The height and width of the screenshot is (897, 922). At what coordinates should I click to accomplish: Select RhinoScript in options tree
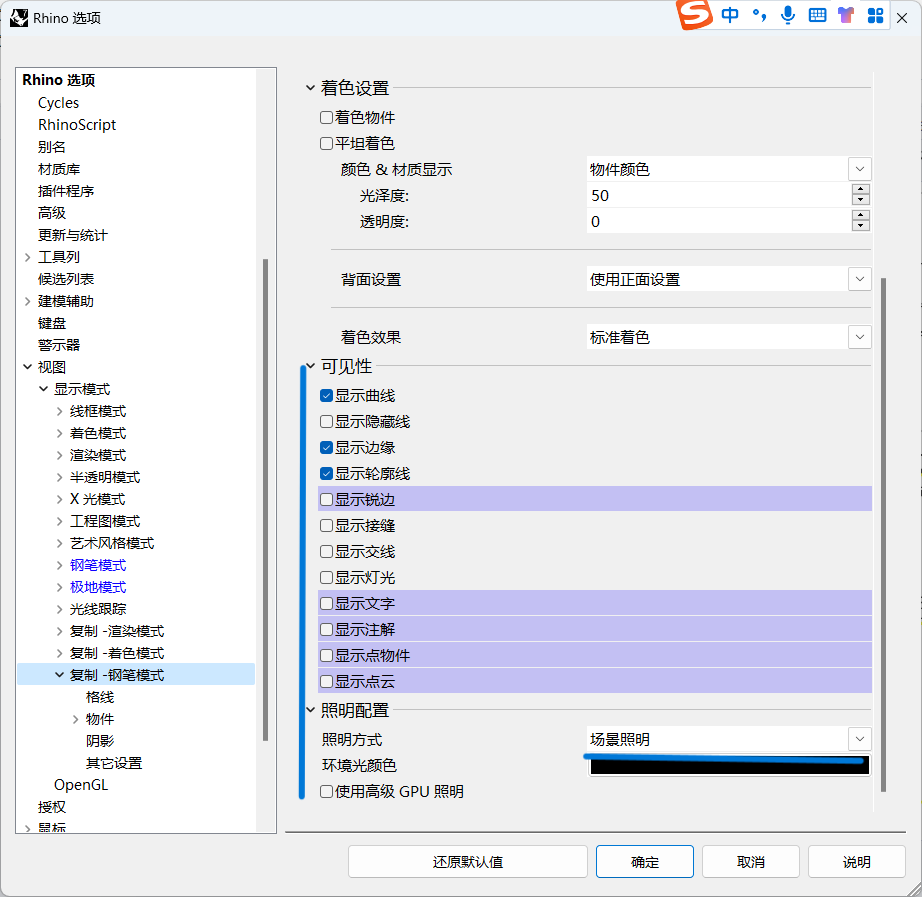tap(77, 125)
